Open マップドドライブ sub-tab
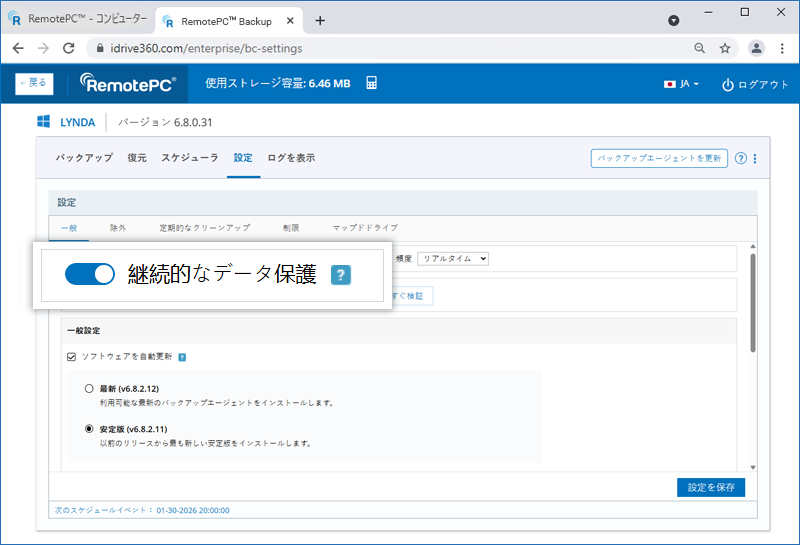The width and height of the screenshot is (800, 545). point(365,228)
